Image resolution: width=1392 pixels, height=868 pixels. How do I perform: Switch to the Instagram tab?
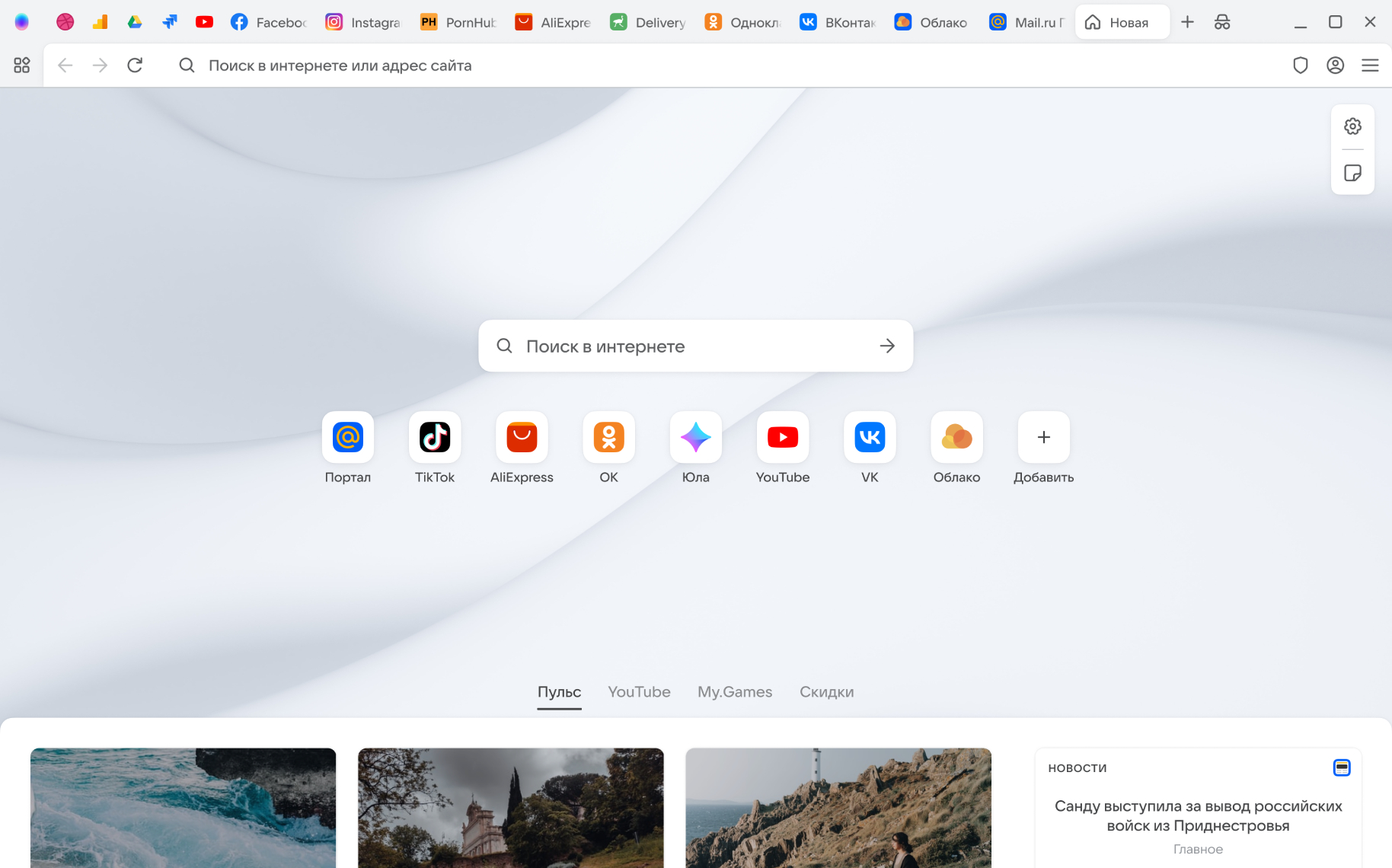coord(363,22)
